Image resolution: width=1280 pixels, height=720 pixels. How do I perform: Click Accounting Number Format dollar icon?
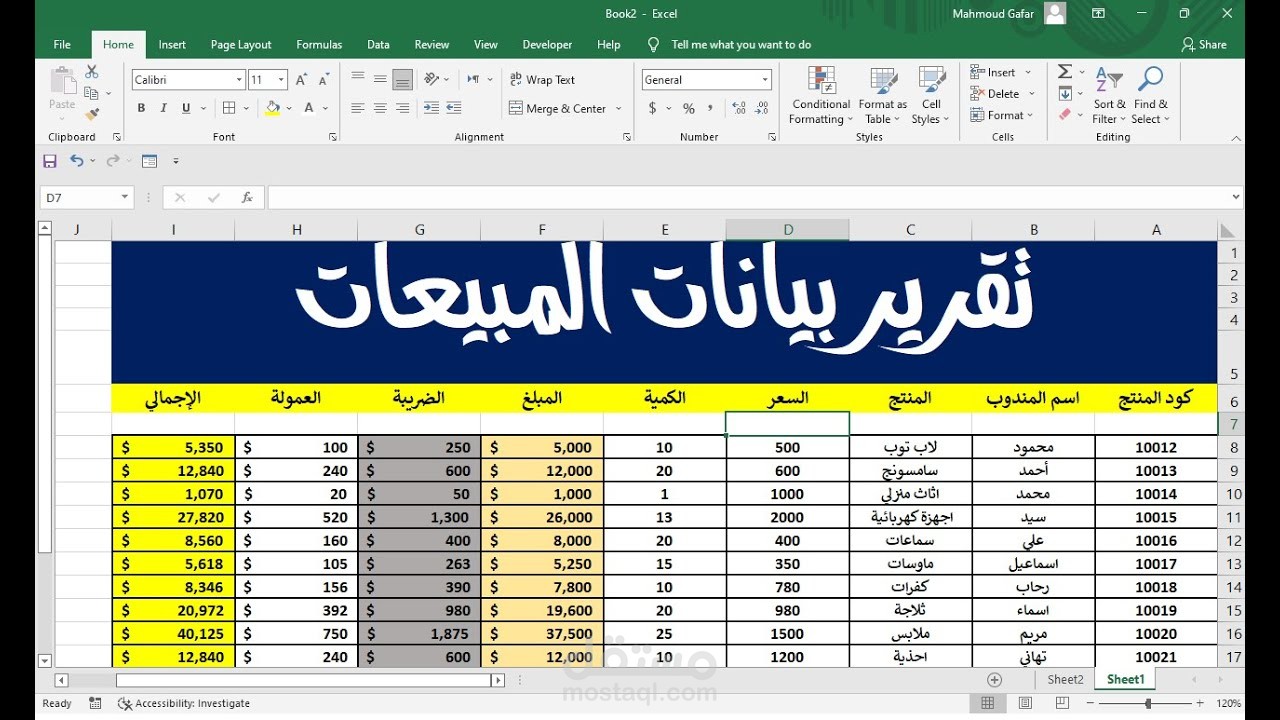coord(653,108)
